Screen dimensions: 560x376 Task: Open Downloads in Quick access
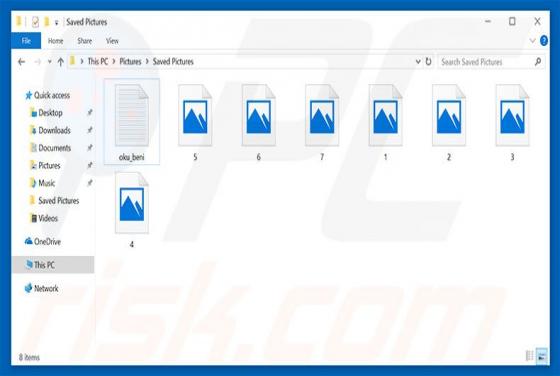(x=54, y=130)
